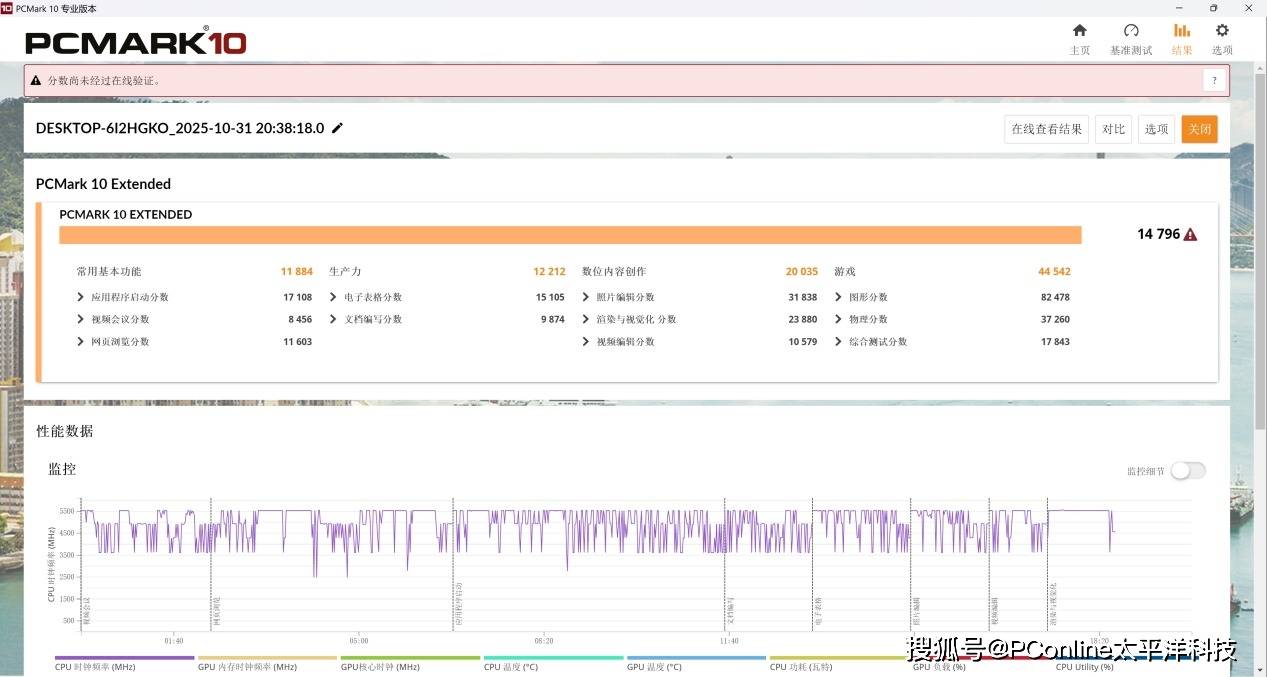Image resolution: width=1267 pixels, height=677 pixels.
Task: Expand the 电子表格分数 row
Action: pyautogui.click(x=334, y=297)
